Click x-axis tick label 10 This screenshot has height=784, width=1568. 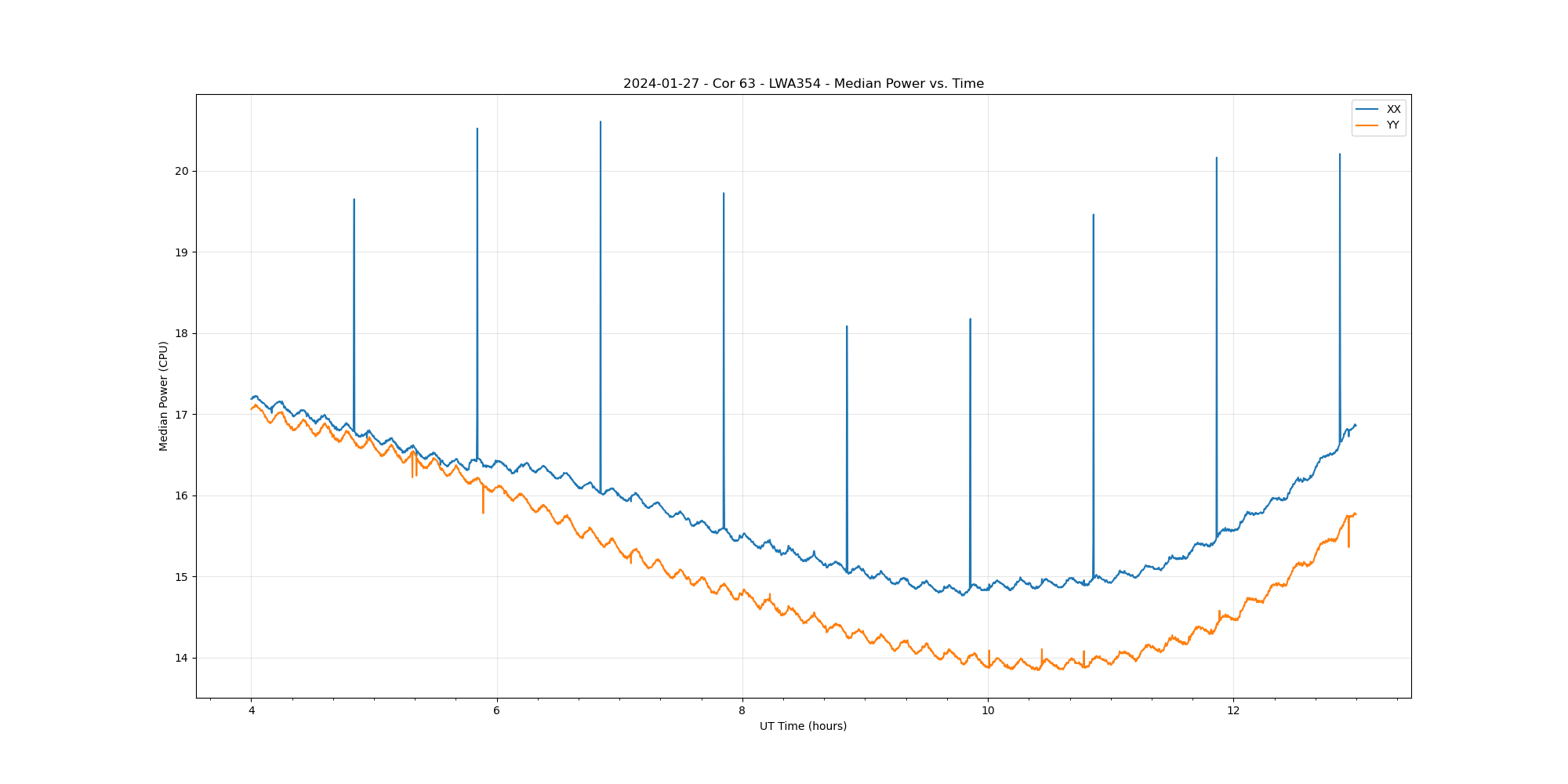click(988, 711)
